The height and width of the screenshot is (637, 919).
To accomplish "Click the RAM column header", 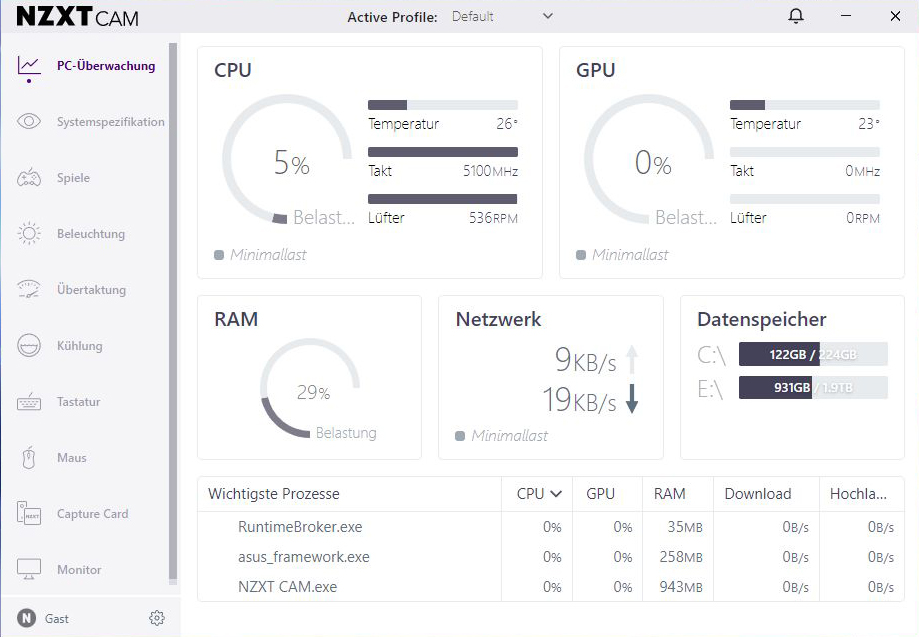I will tap(669, 494).
